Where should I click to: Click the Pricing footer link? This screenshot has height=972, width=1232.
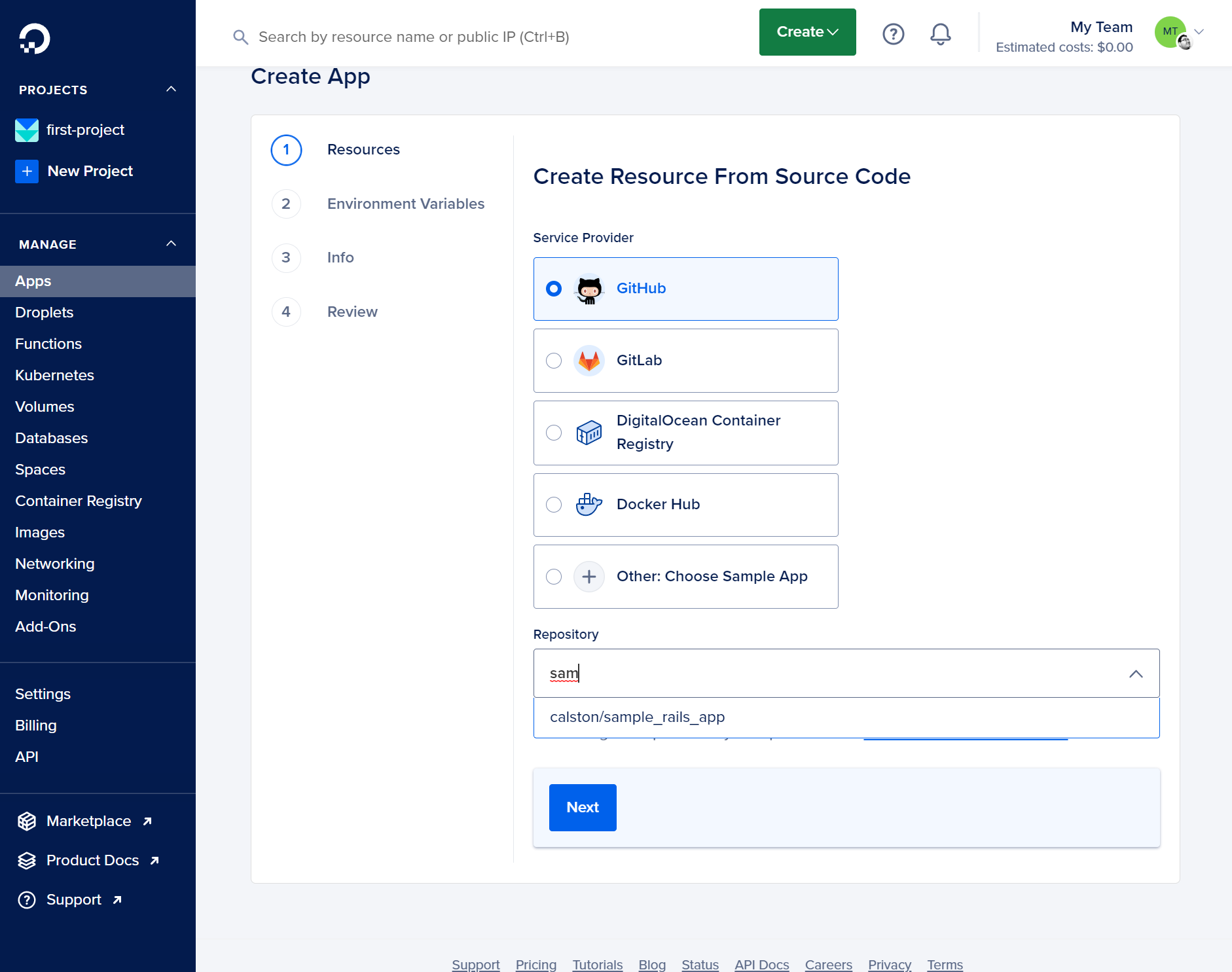coord(536,964)
